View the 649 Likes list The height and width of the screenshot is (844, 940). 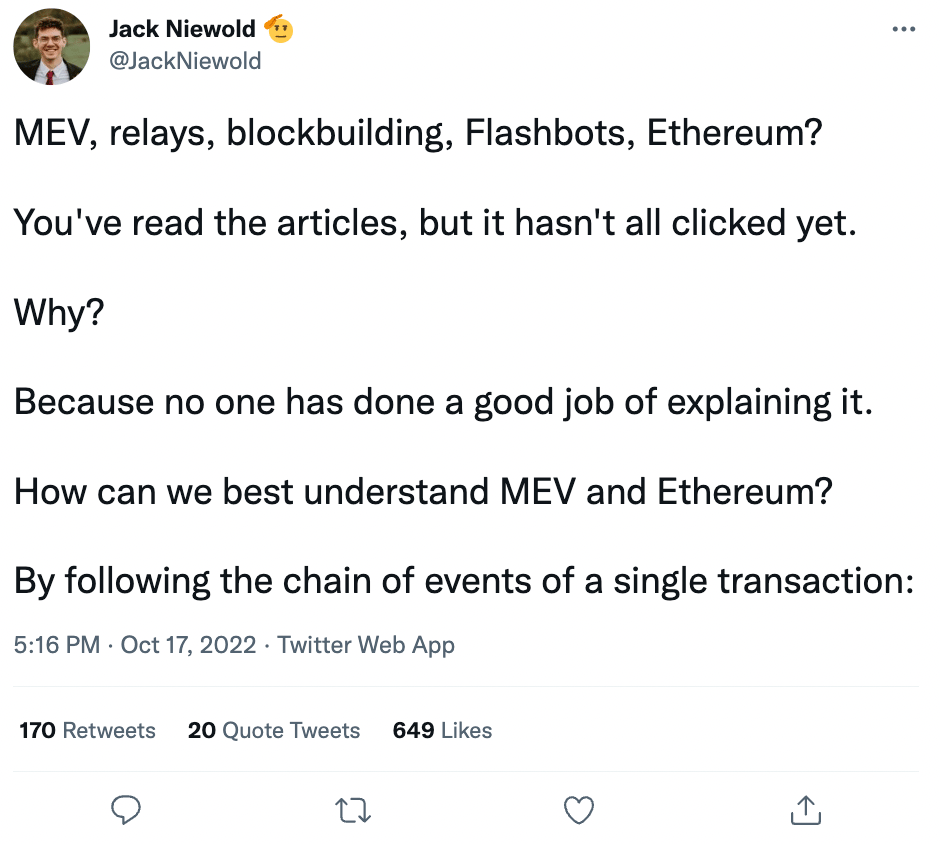coord(442,730)
